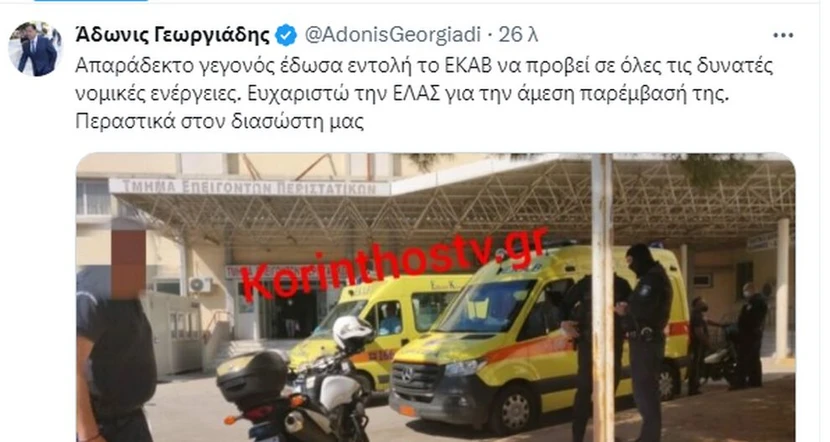
Task: Click the black top case on the motorcycle
Action: pyautogui.click(x=252, y=374)
